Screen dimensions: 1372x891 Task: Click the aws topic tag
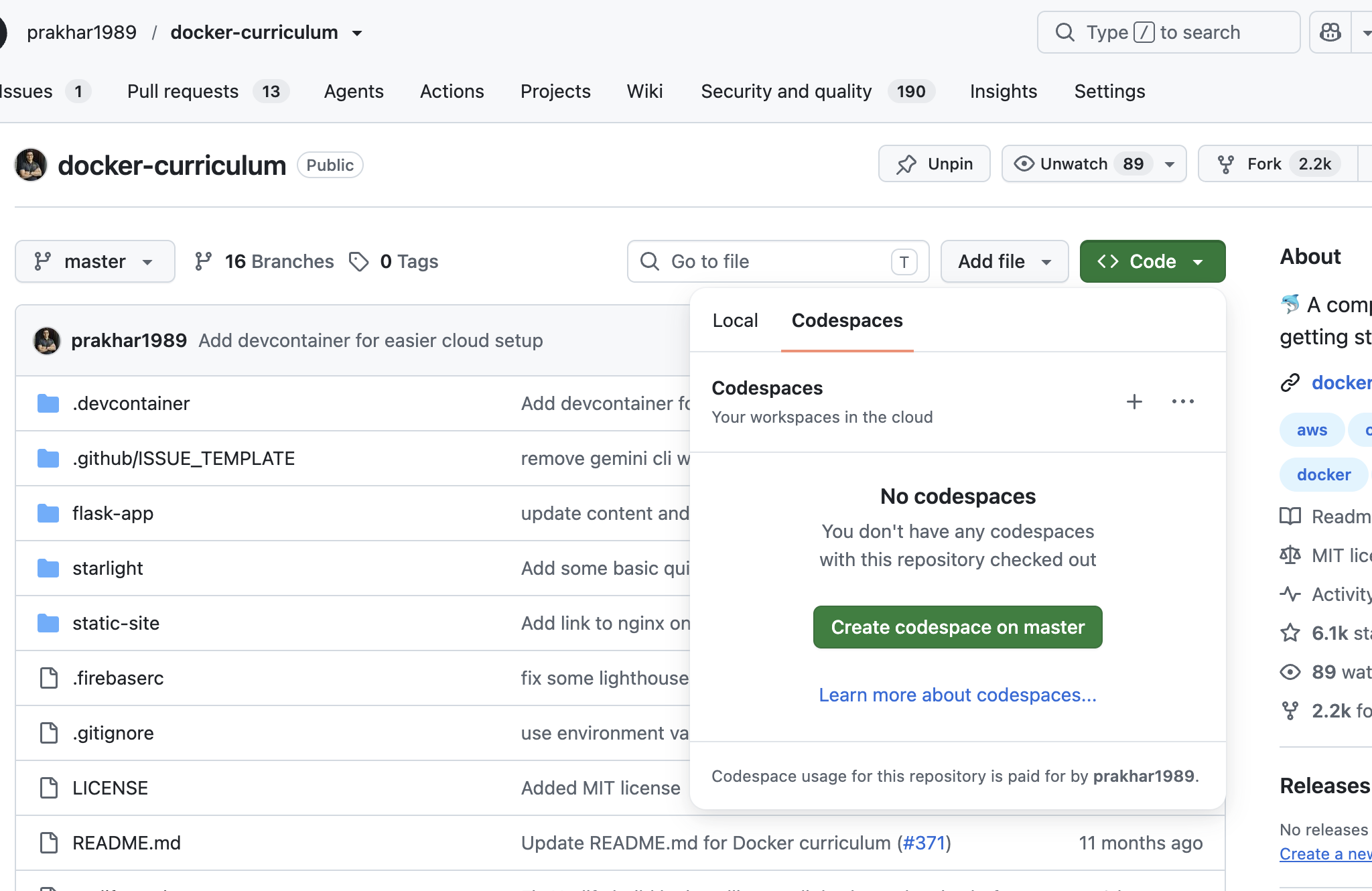pos(1312,430)
